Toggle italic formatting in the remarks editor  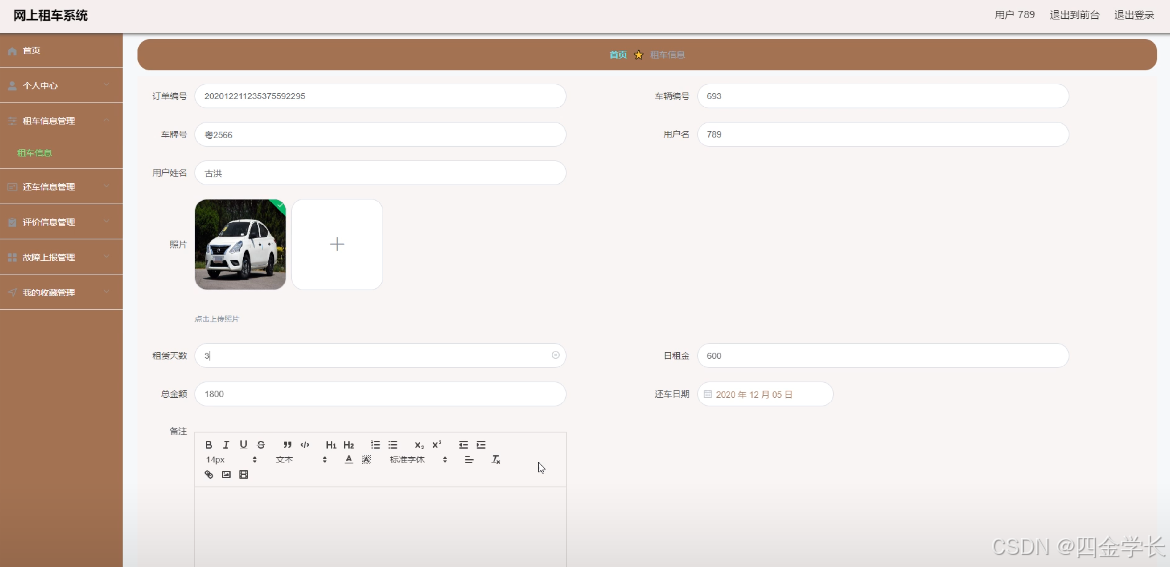click(226, 445)
